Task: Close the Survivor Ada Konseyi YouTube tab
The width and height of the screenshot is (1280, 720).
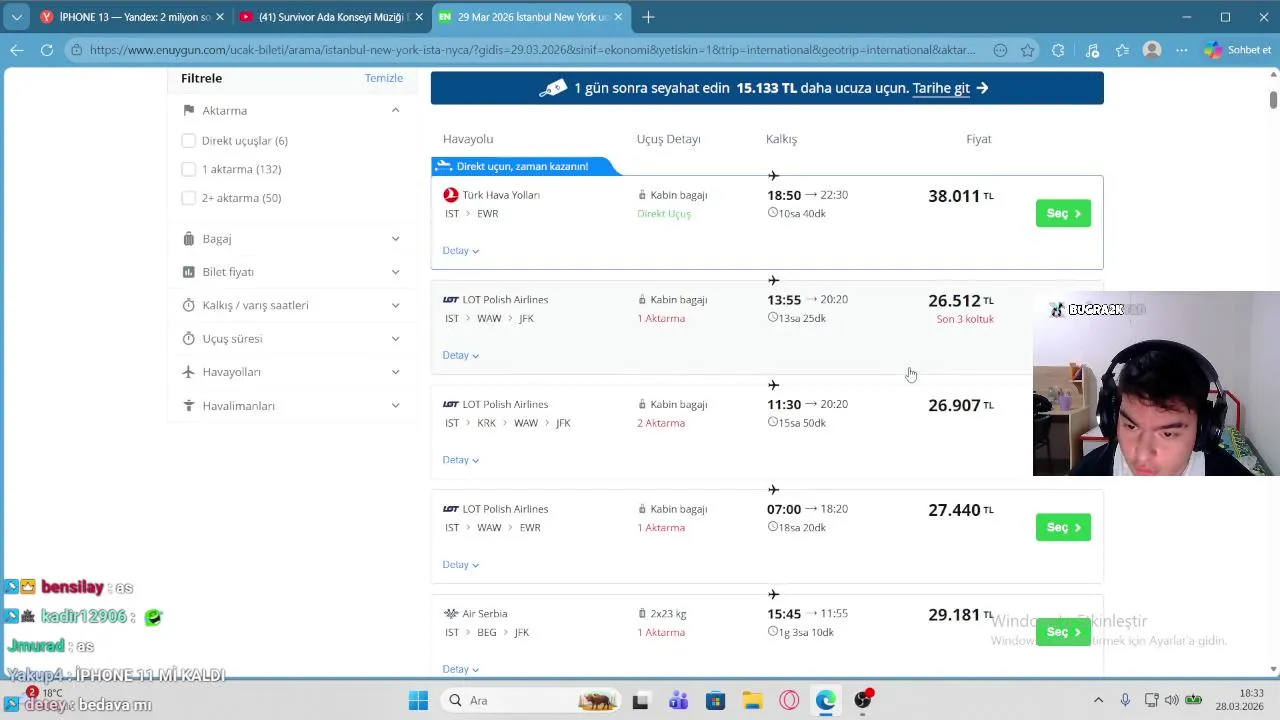Action: (x=419, y=17)
